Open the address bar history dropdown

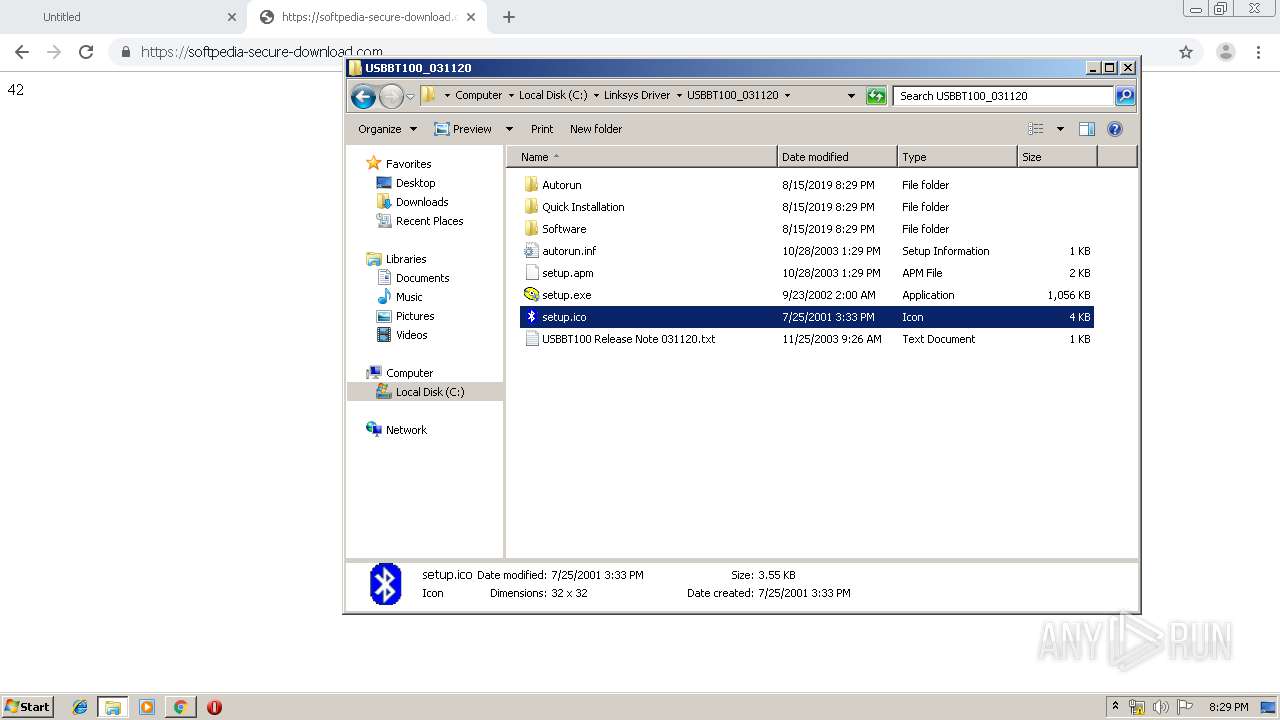pos(851,96)
